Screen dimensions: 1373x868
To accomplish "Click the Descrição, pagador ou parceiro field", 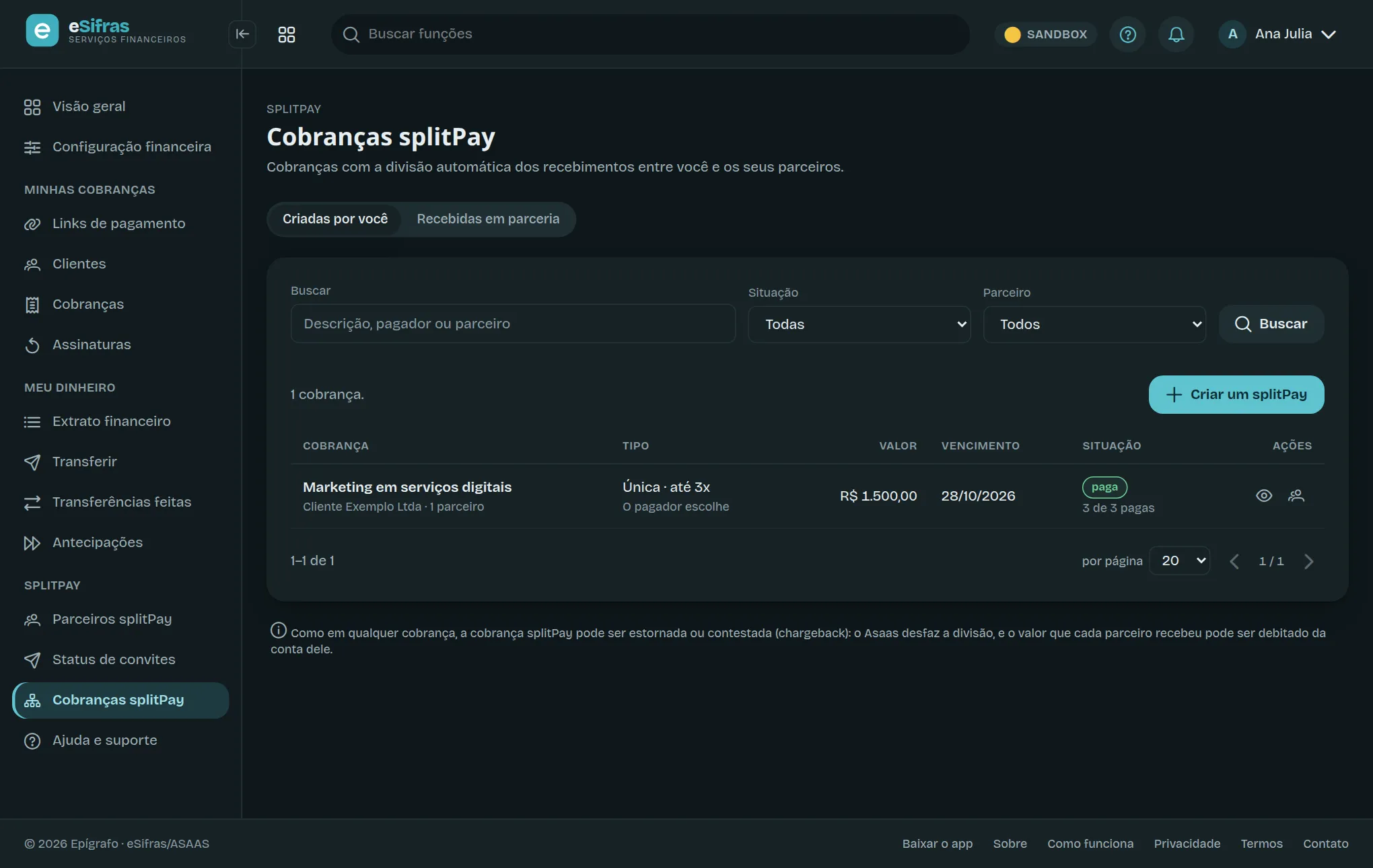I will pos(513,324).
